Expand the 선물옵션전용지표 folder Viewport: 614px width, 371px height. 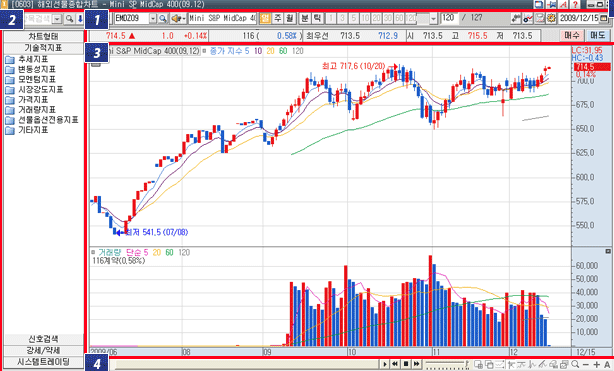42,120
